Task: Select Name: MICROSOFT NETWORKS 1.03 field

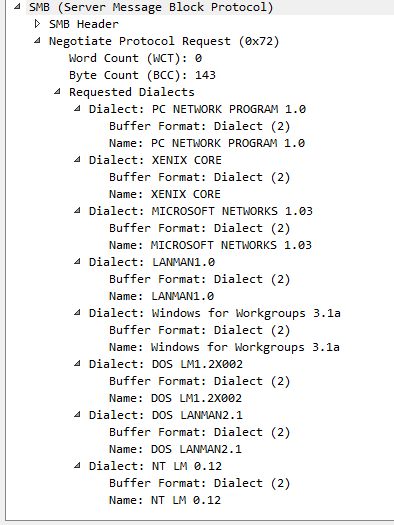Action: coord(210,245)
